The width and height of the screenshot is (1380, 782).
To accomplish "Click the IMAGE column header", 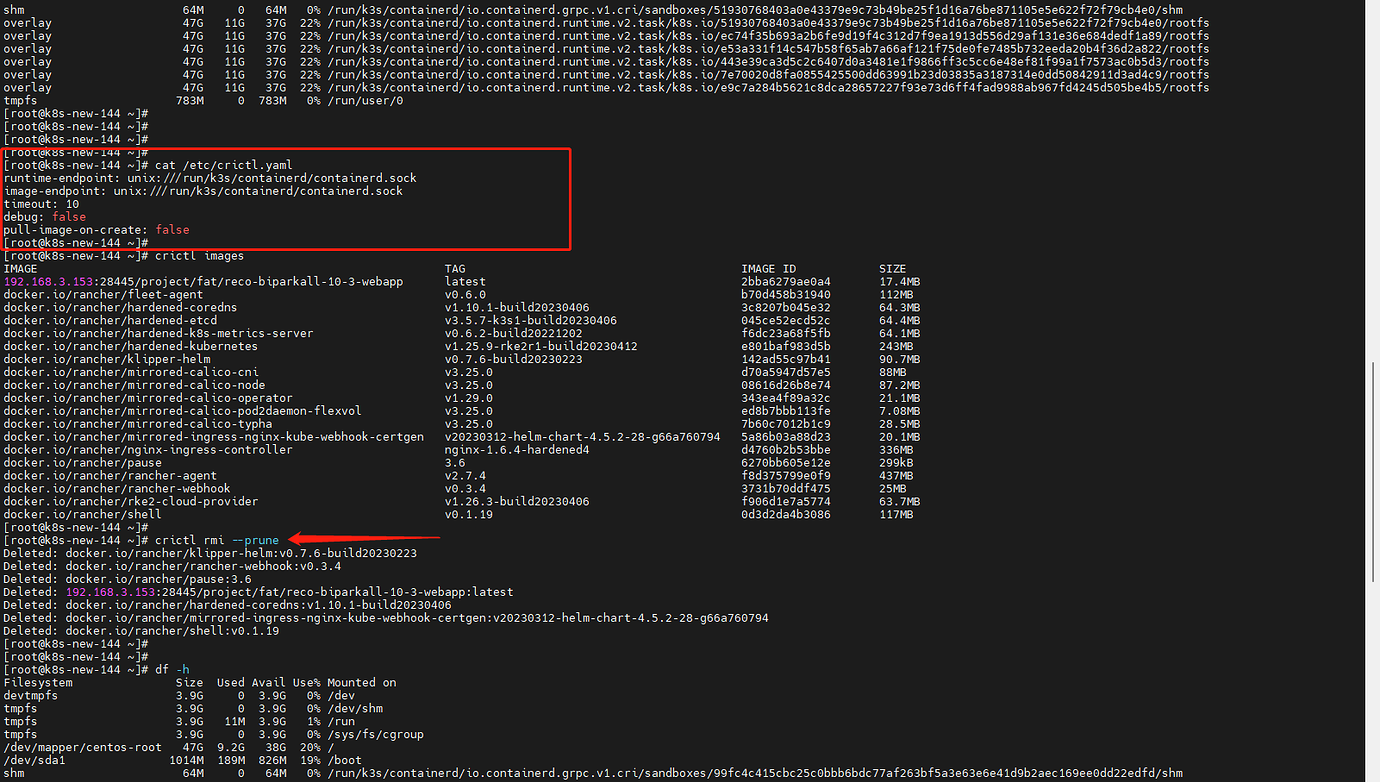I will (21, 269).
